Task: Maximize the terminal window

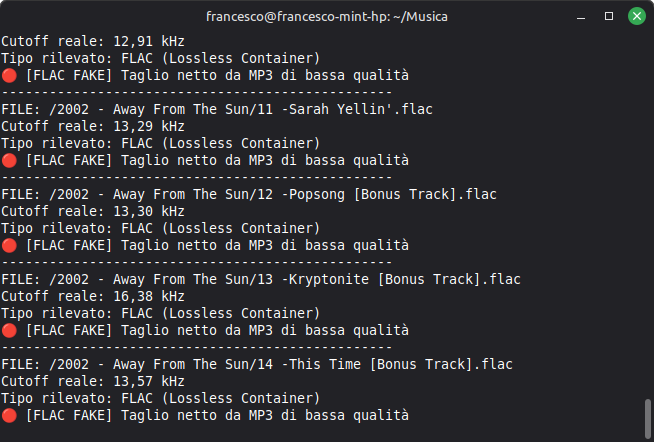Action: (x=609, y=17)
